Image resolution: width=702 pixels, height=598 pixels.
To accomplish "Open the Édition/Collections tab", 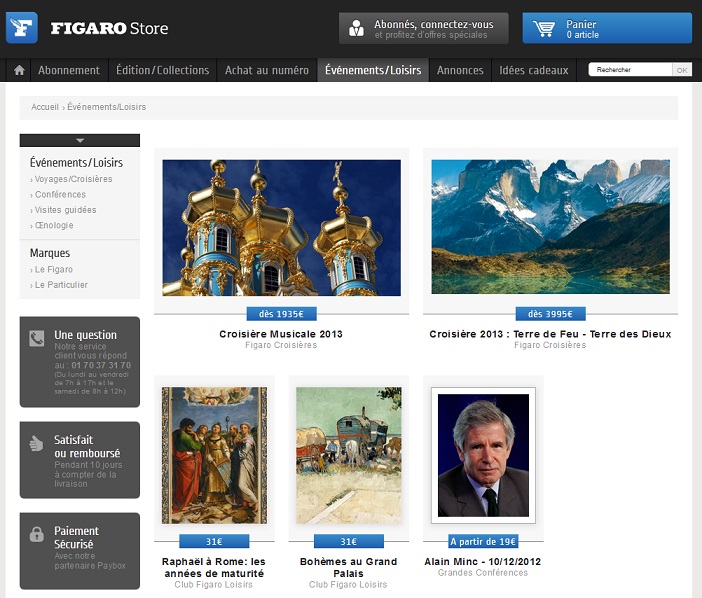I will click(163, 70).
